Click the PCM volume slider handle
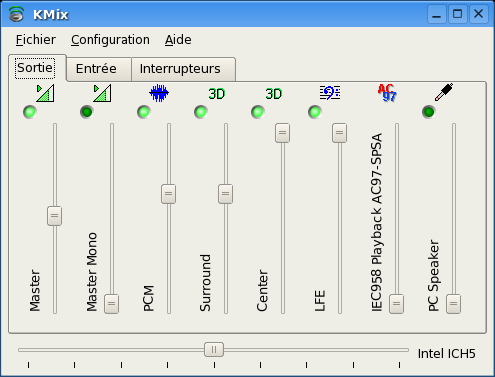The width and height of the screenshot is (495, 377). pyautogui.click(x=168, y=194)
